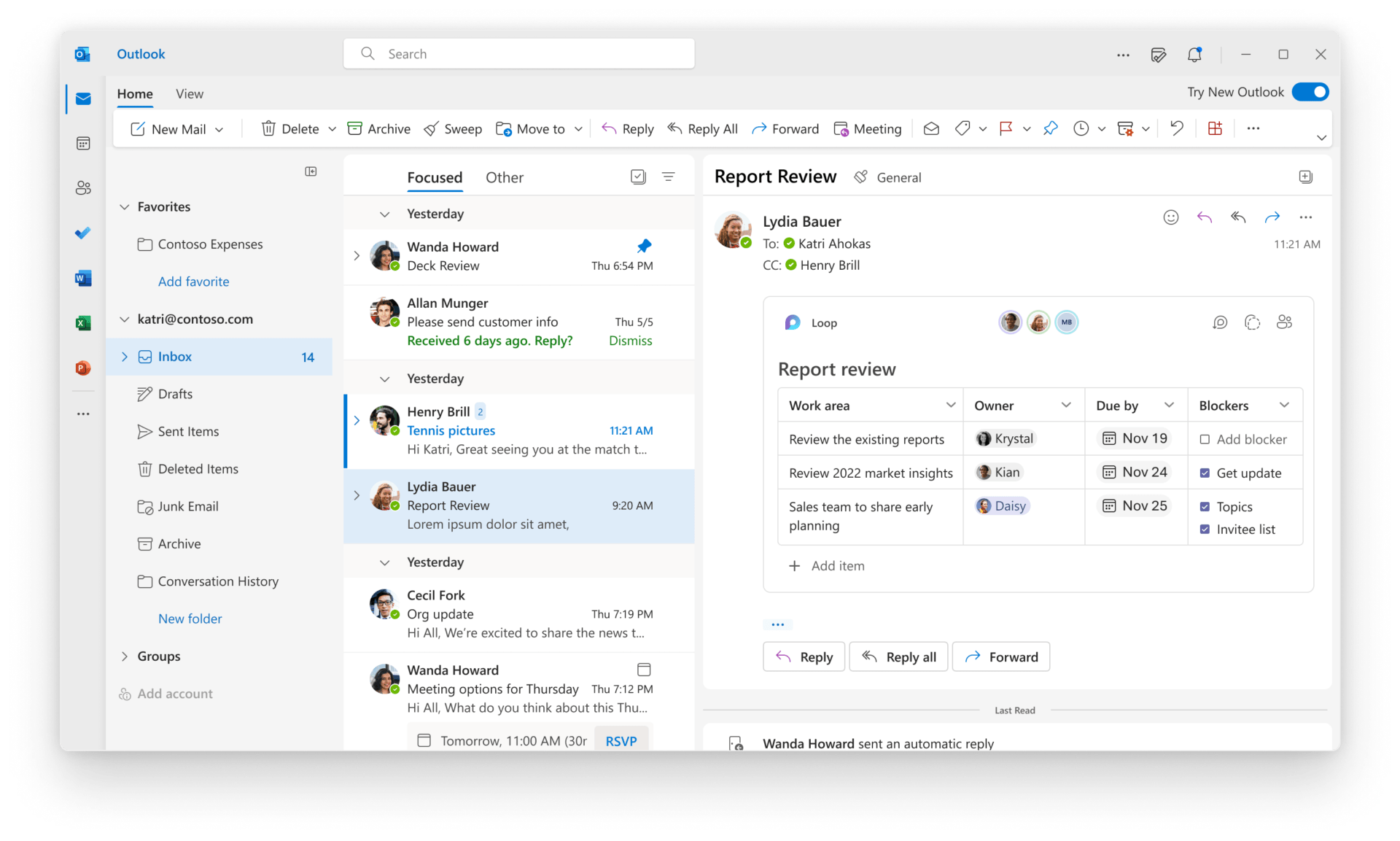
Task: Uncheck Get update for the market insights row
Action: (1204, 473)
